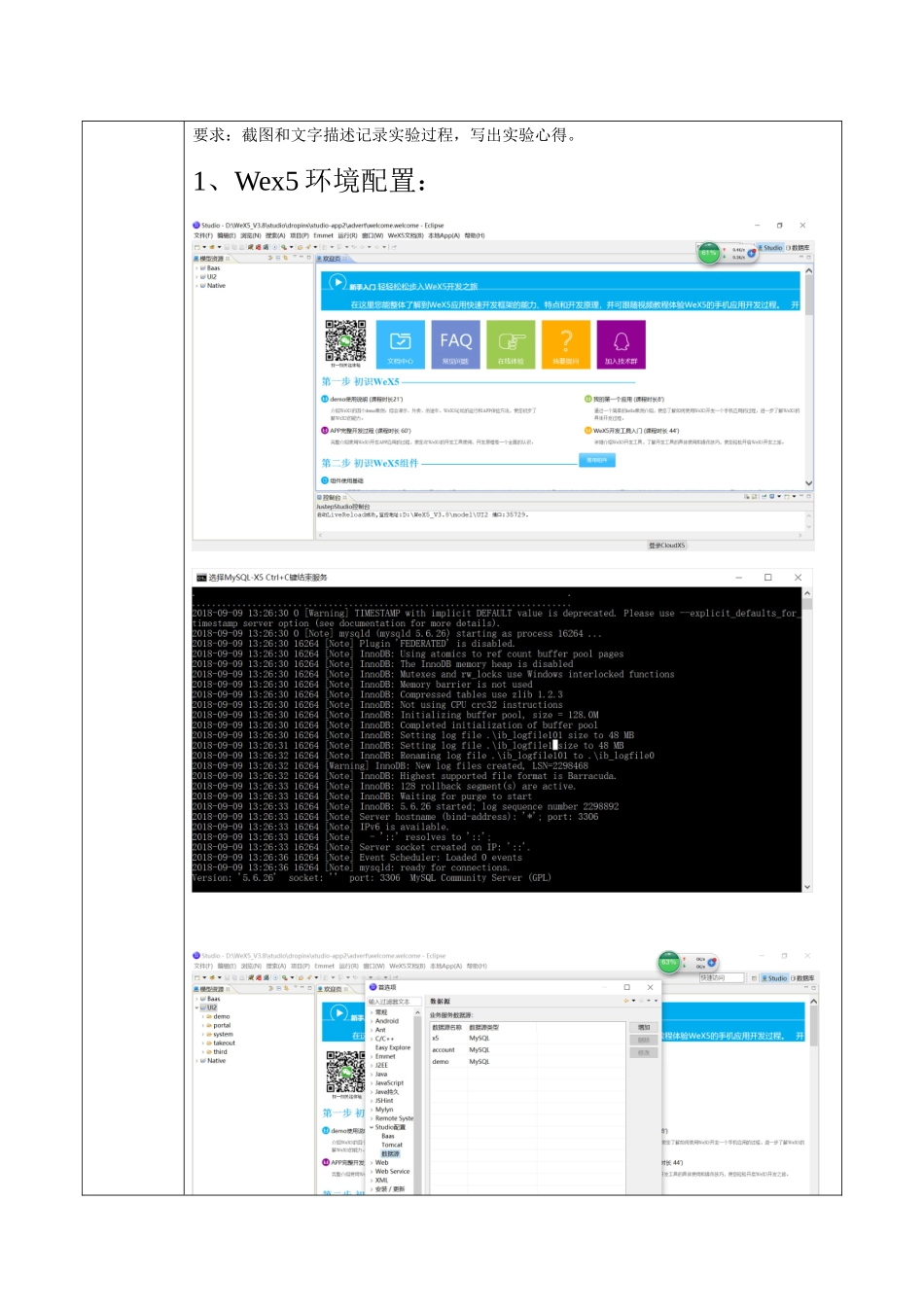Click the green 在线体验 tile icon
Viewport: 924px width, 1307px height.
click(x=511, y=344)
